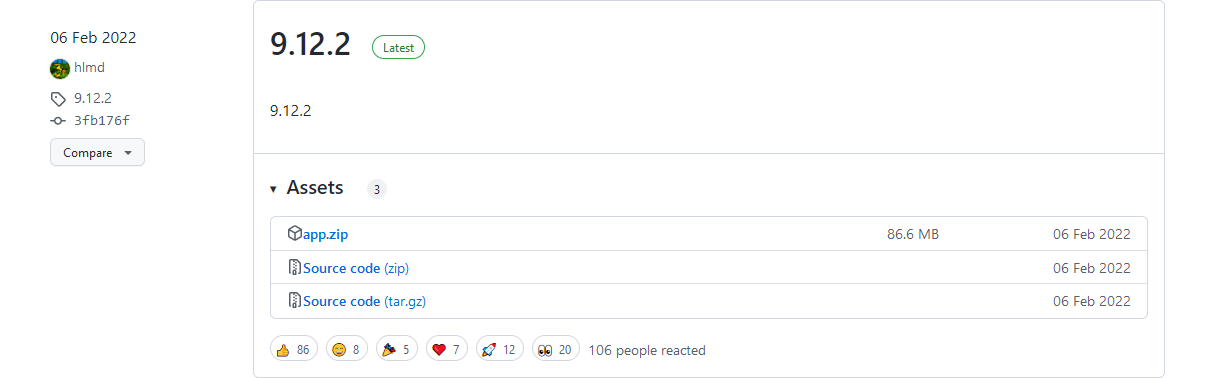Open commit 3fb176f link

pyautogui.click(x=102, y=121)
